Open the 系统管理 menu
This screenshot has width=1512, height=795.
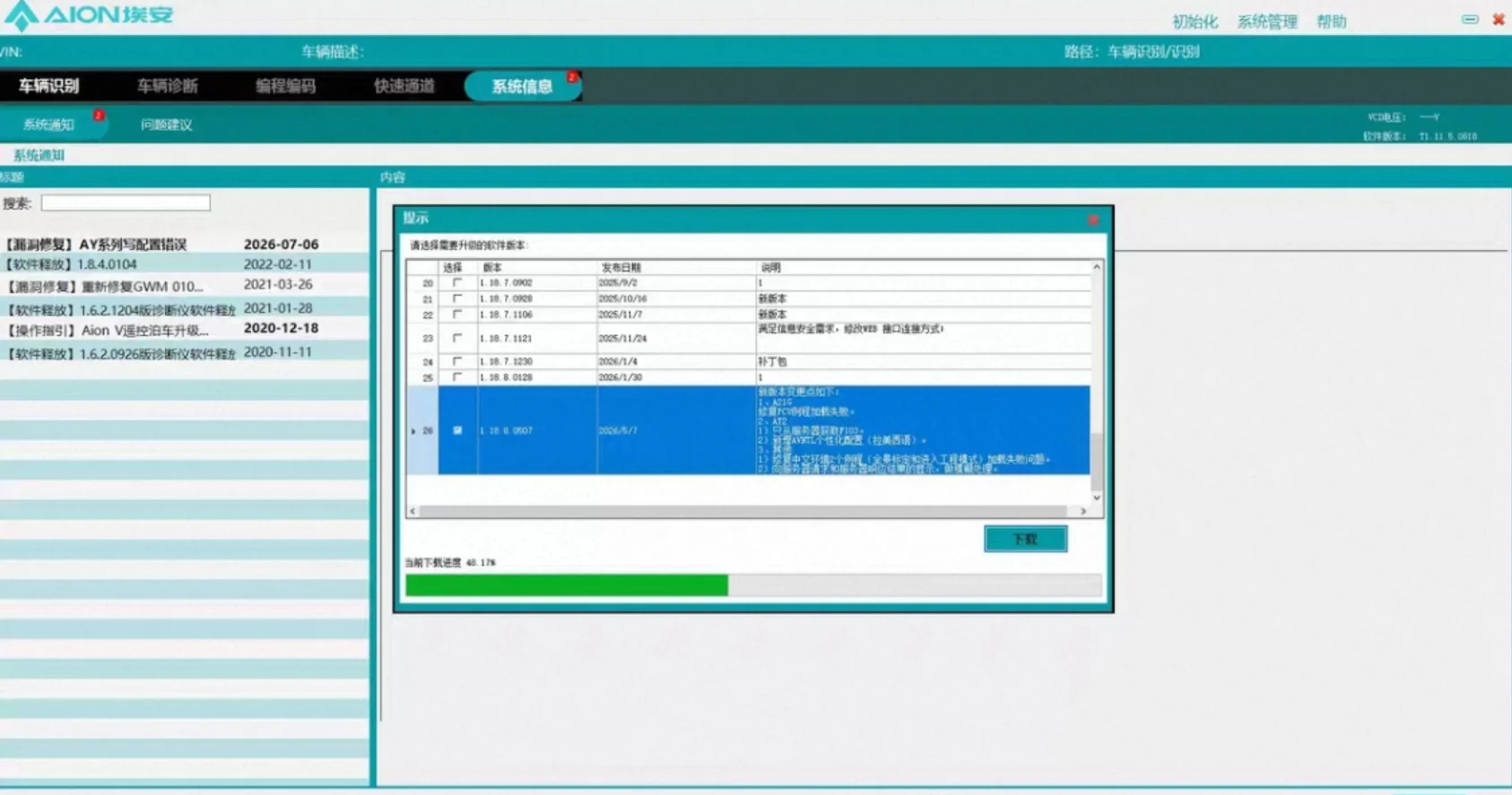[1266, 22]
